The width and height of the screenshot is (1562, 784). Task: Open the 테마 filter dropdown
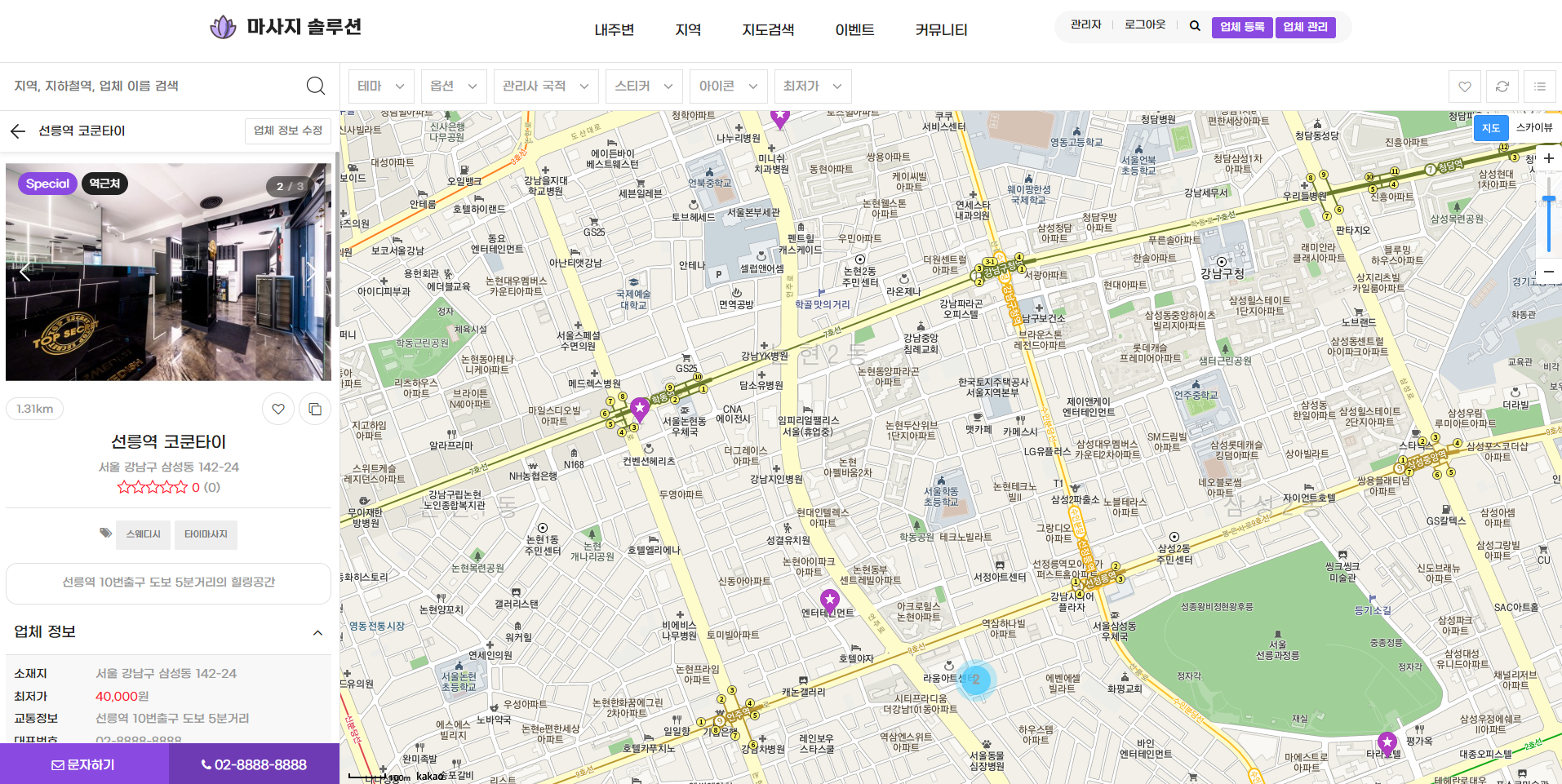click(x=381, y=86)
